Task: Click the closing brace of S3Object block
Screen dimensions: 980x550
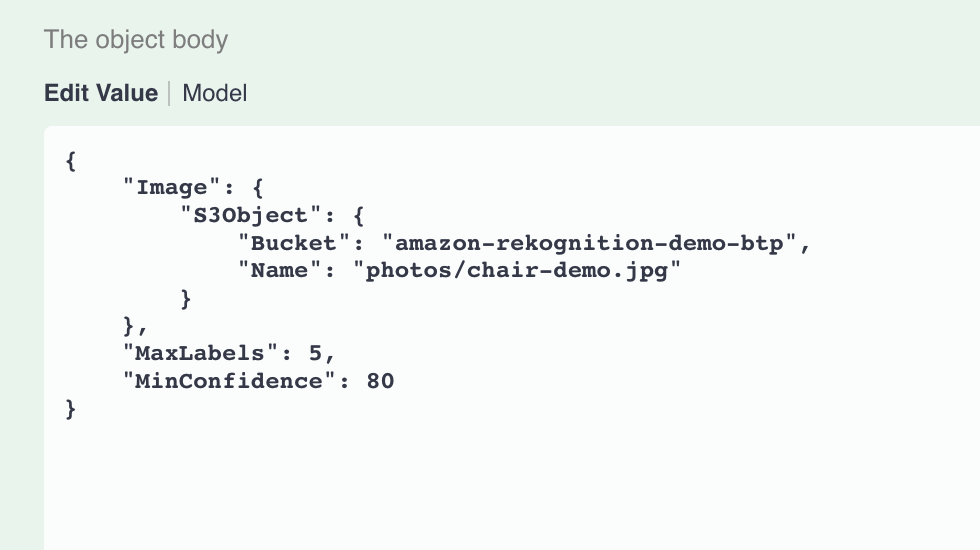Action: pos(186,299)
